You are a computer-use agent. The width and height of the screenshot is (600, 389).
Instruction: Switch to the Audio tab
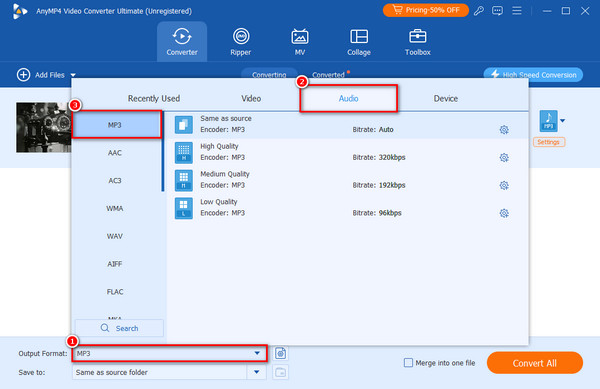click(348, 98)
